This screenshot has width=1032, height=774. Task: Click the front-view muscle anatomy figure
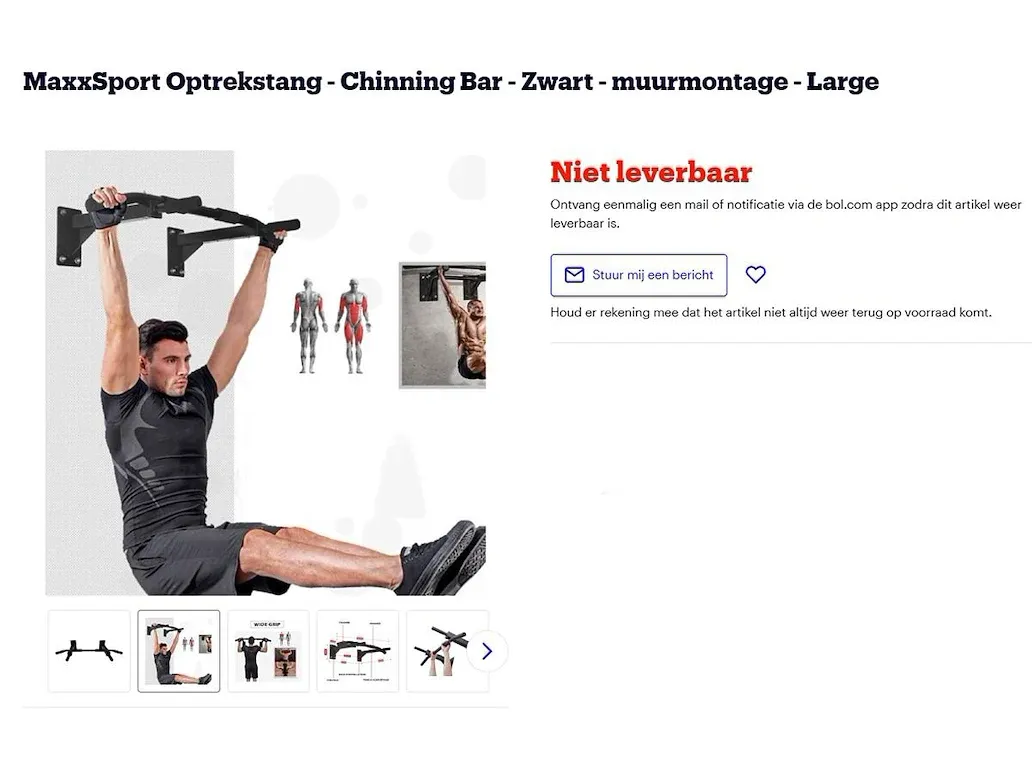(x=354, y=326)
